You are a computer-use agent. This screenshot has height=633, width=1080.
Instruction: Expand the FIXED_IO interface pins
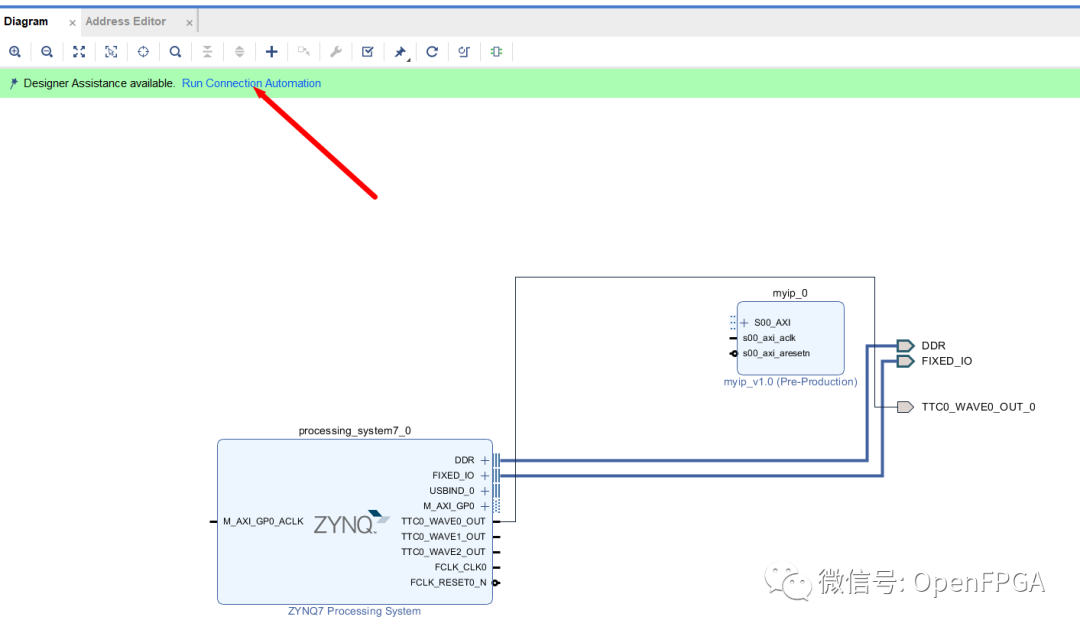click(484, 475)
